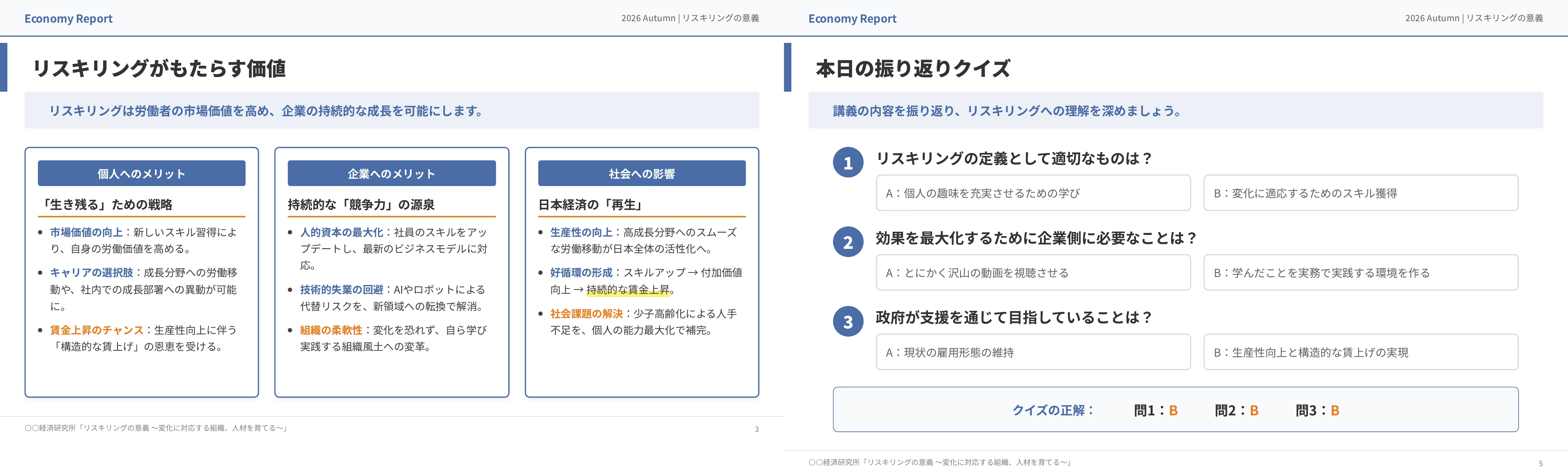Screen dimensions: 1568x475
Task: Click the slide title '本日の振り返りクイズ'
Action: (x=913, y=68)
